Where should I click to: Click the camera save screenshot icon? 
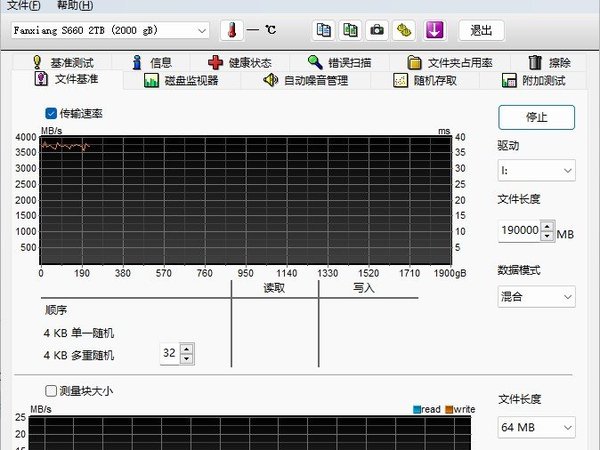pos(377,30)
